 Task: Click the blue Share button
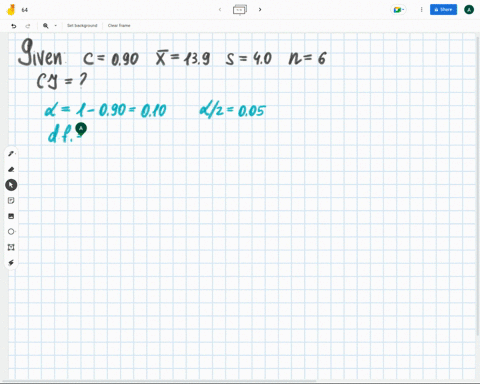coord(443,10)
